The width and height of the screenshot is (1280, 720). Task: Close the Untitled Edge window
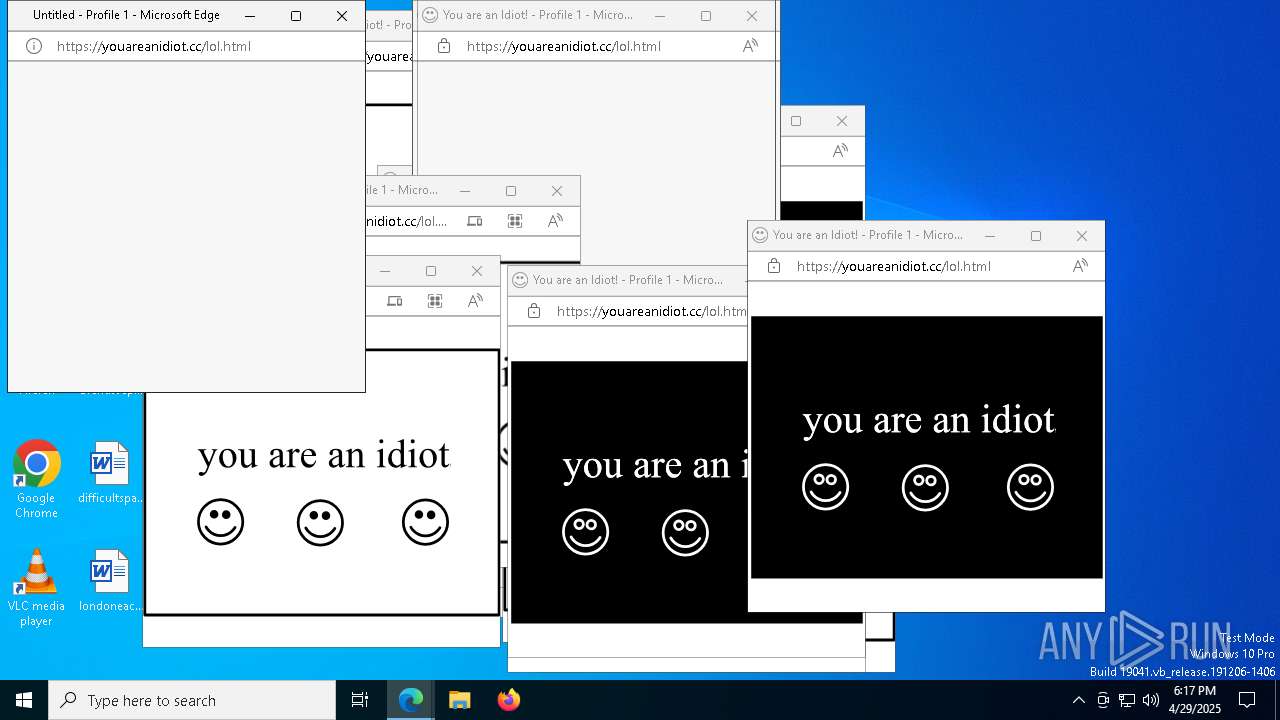pos(342,16)
